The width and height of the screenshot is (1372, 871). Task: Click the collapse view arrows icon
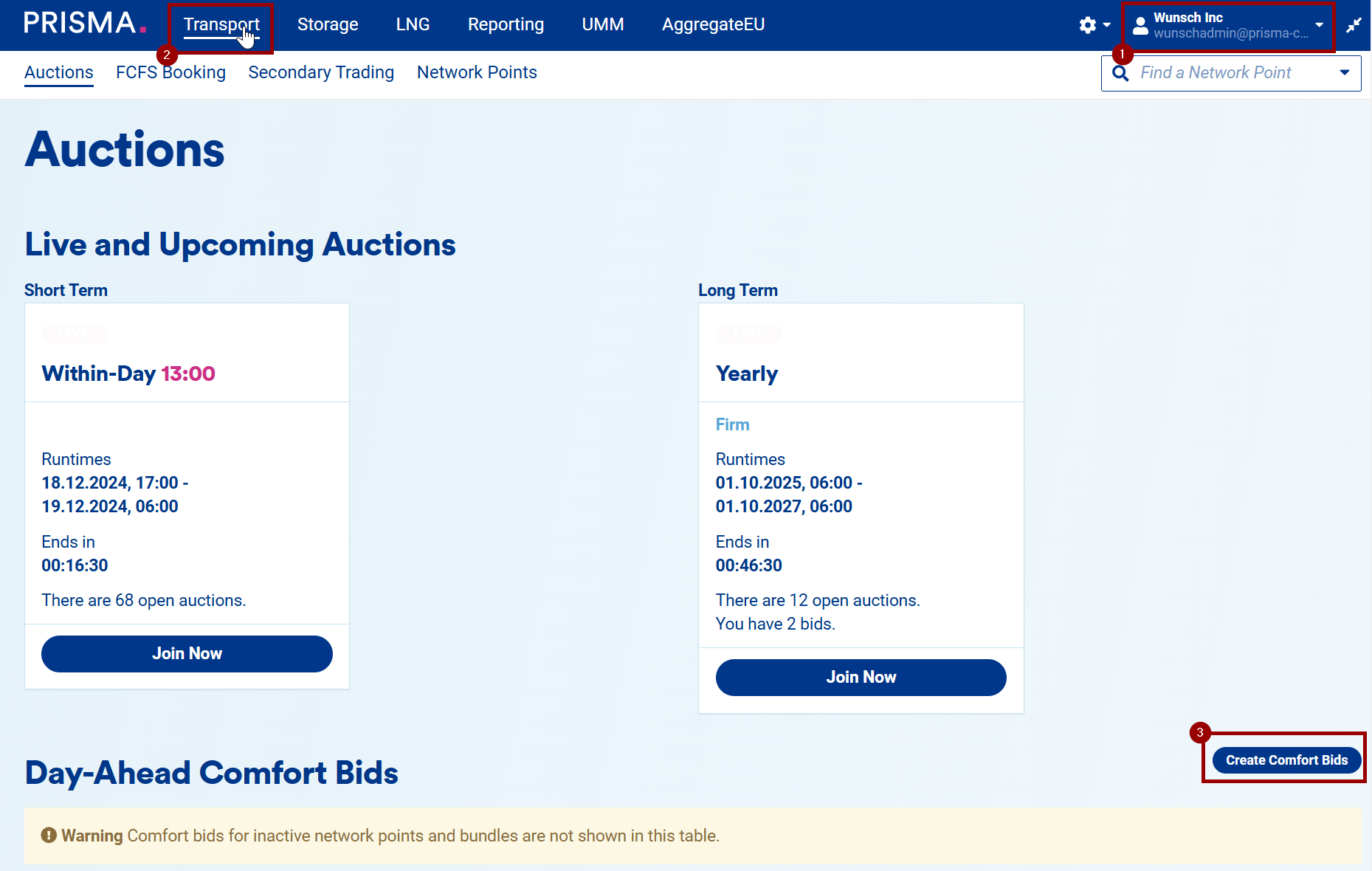pyautogui.click(x=1354, y=26)
